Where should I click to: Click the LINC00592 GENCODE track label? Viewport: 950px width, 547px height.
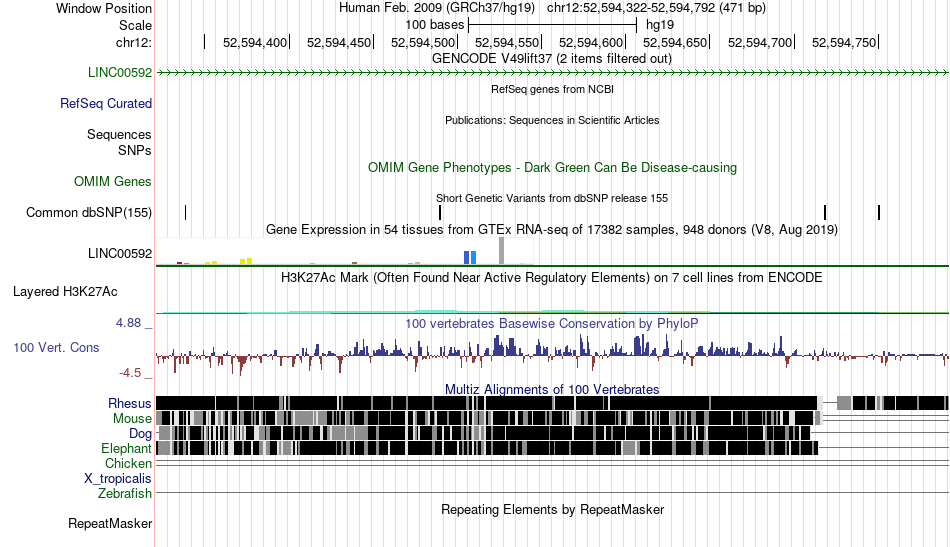pos(120,73)
